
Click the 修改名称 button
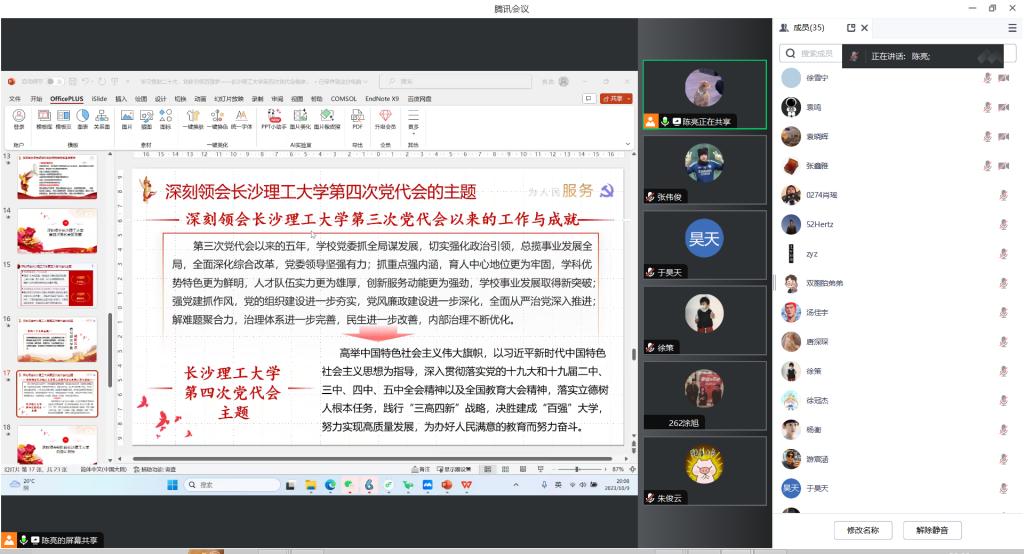point(862,529)
